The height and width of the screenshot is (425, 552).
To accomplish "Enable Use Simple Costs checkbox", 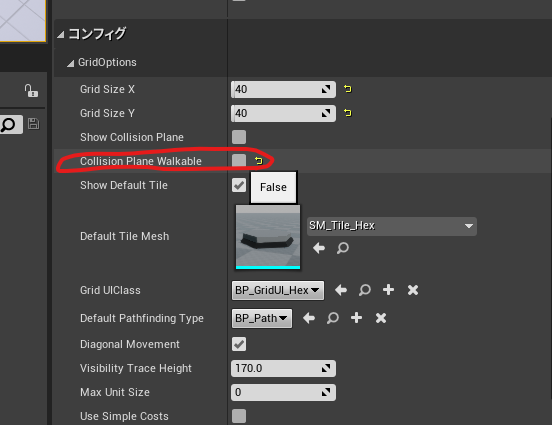I will pos(239,416).
